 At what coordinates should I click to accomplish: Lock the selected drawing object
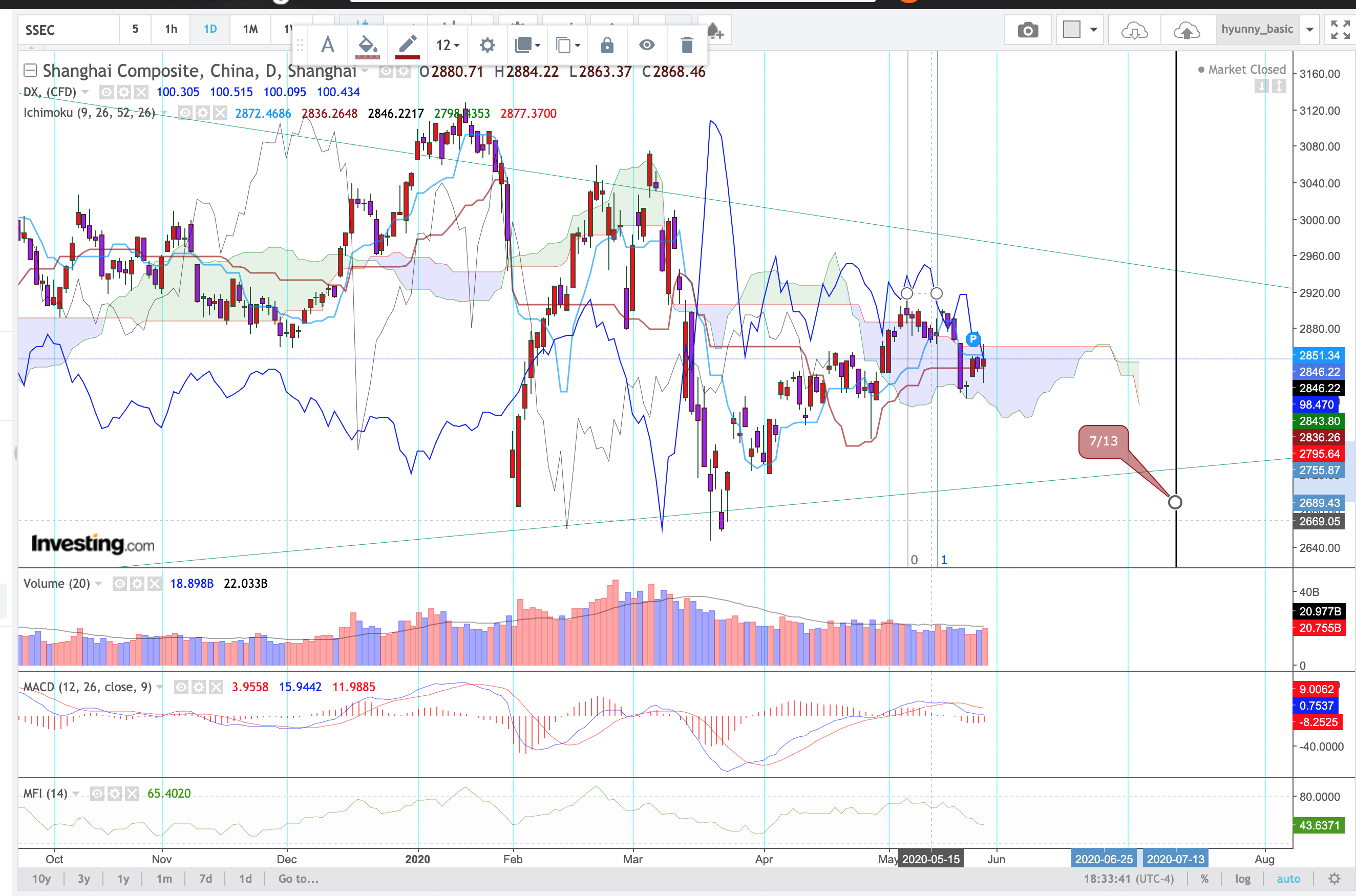(x=607, y=45)
